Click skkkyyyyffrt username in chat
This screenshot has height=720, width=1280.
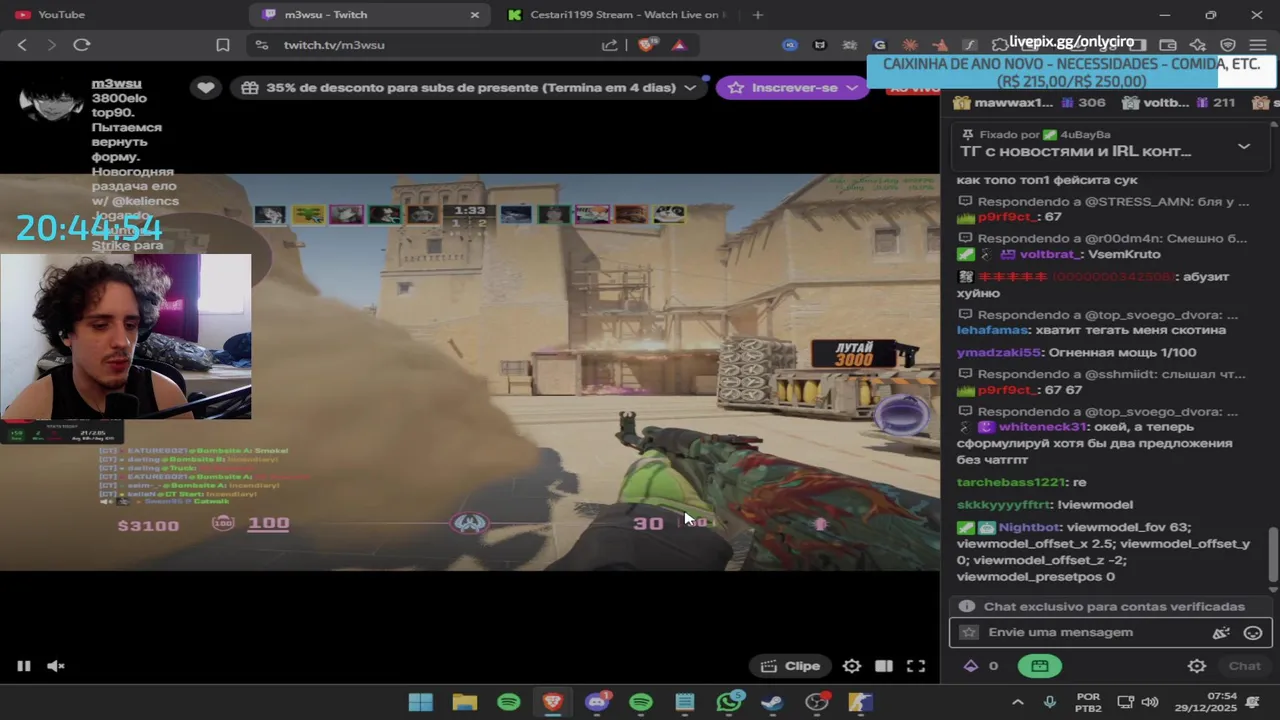click(x=1004, y=505)
